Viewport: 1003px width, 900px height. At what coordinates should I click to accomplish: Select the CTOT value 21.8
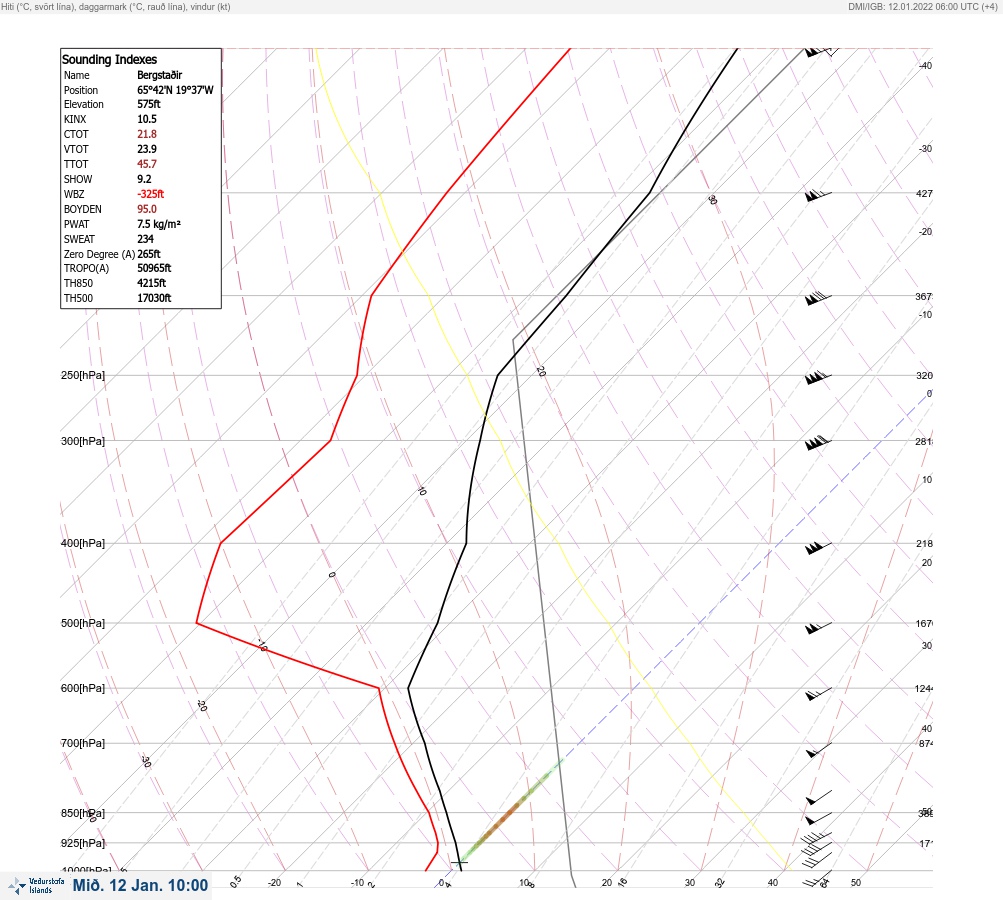coord(146,134)
